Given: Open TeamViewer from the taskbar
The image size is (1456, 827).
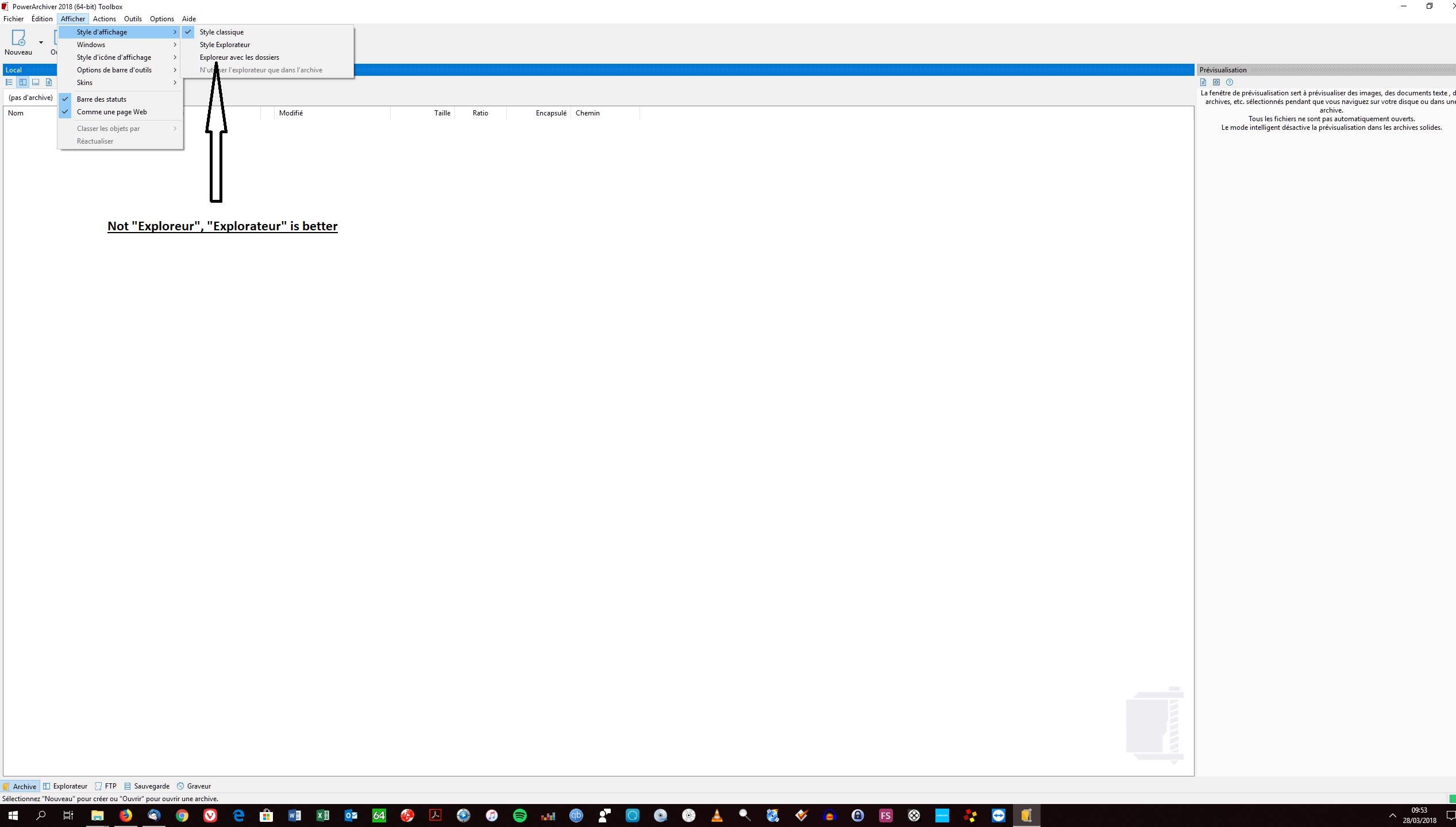Looking at the screenshot, I should click(999, 816).
